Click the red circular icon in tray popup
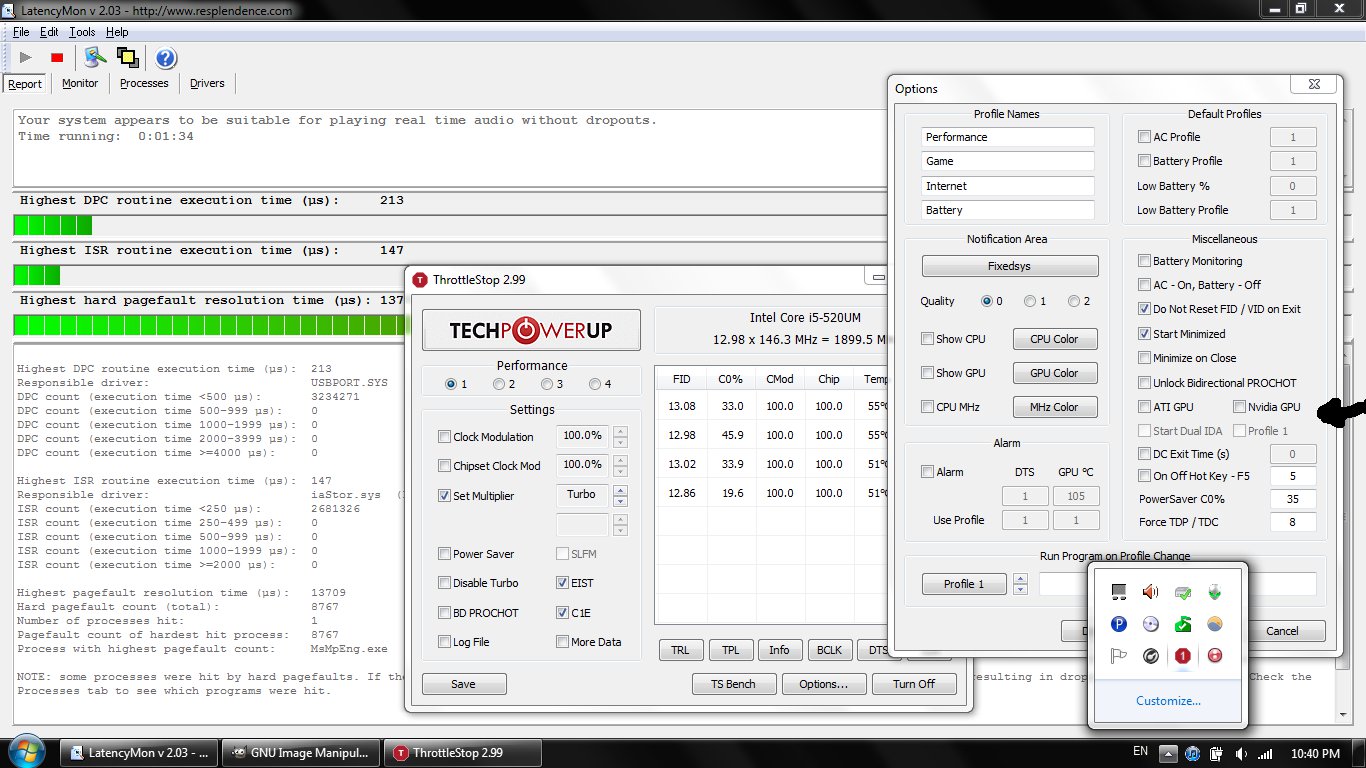 (x=1215, y=656)
